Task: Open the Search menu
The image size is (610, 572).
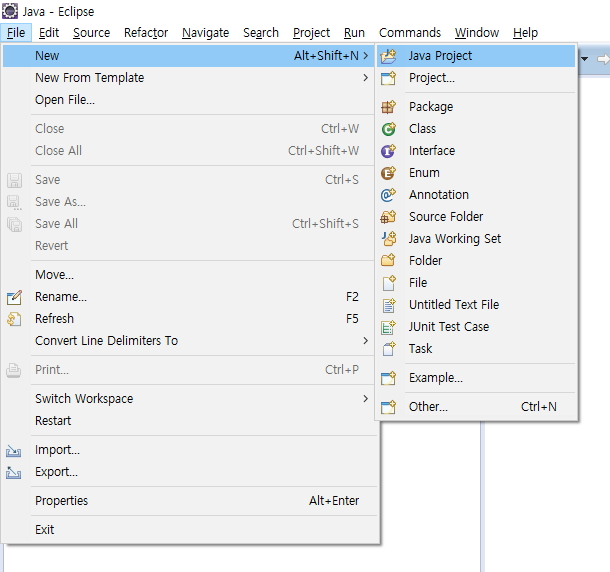Action: click(x=261, y=33)
